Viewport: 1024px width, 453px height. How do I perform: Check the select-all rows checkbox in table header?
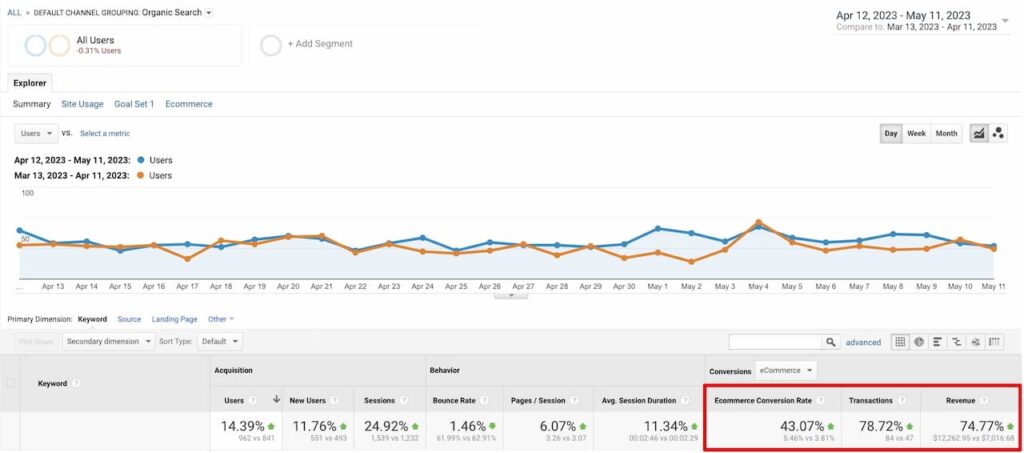[11, 383]
